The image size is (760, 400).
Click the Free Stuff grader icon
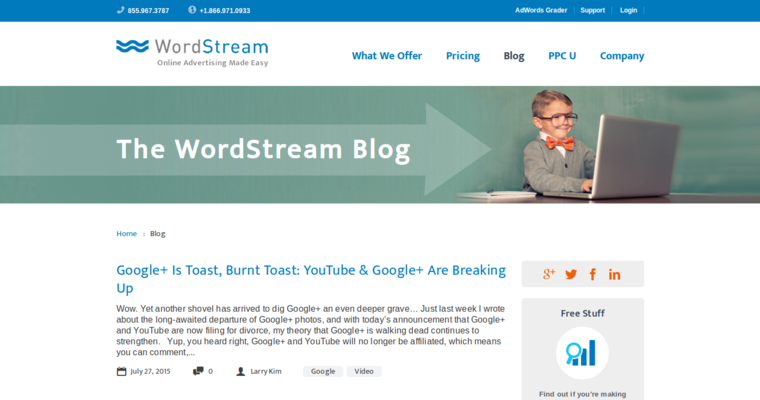582,352
